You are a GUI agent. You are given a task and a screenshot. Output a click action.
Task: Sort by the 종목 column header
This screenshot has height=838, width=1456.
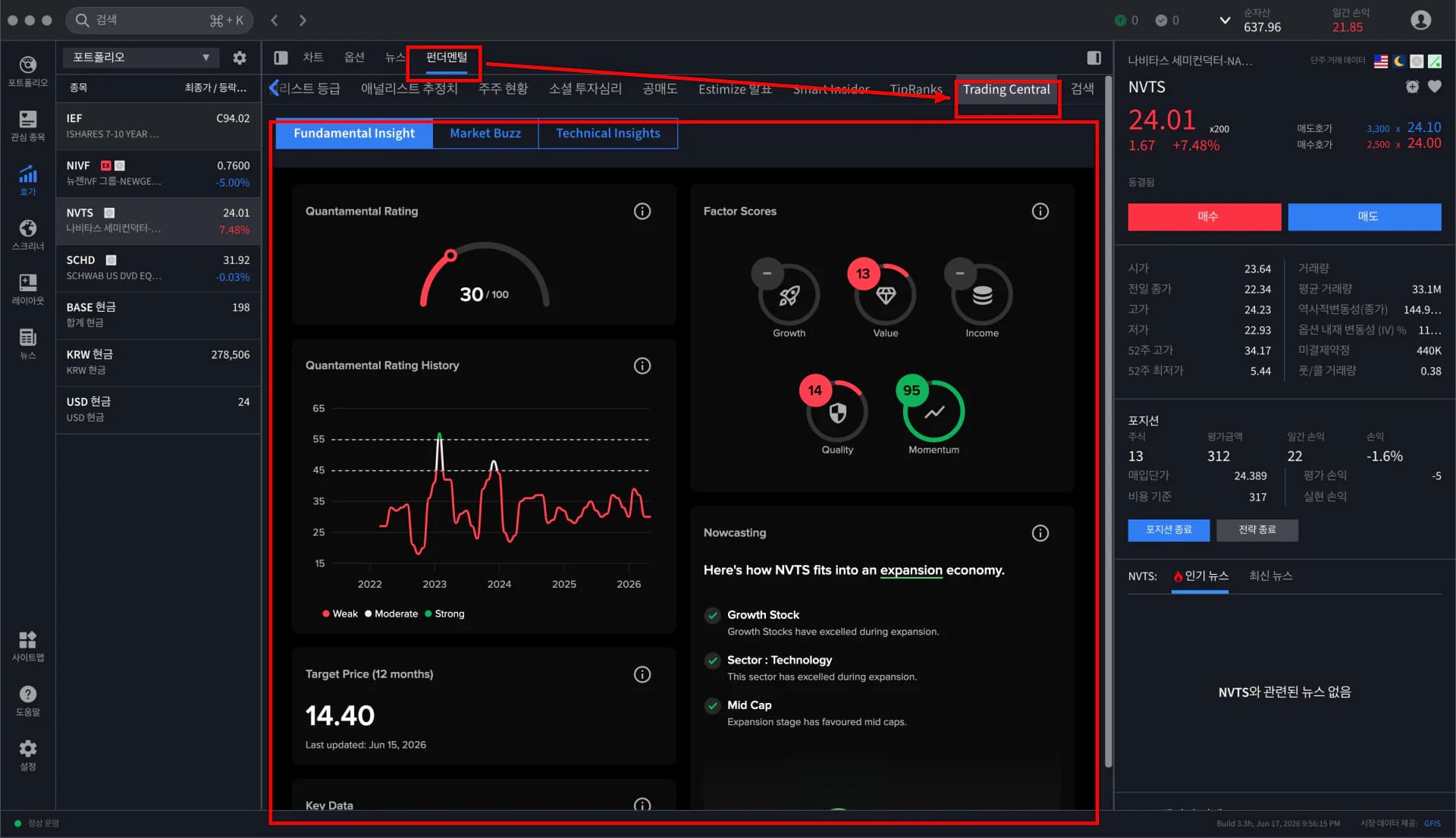coord(78,88)
